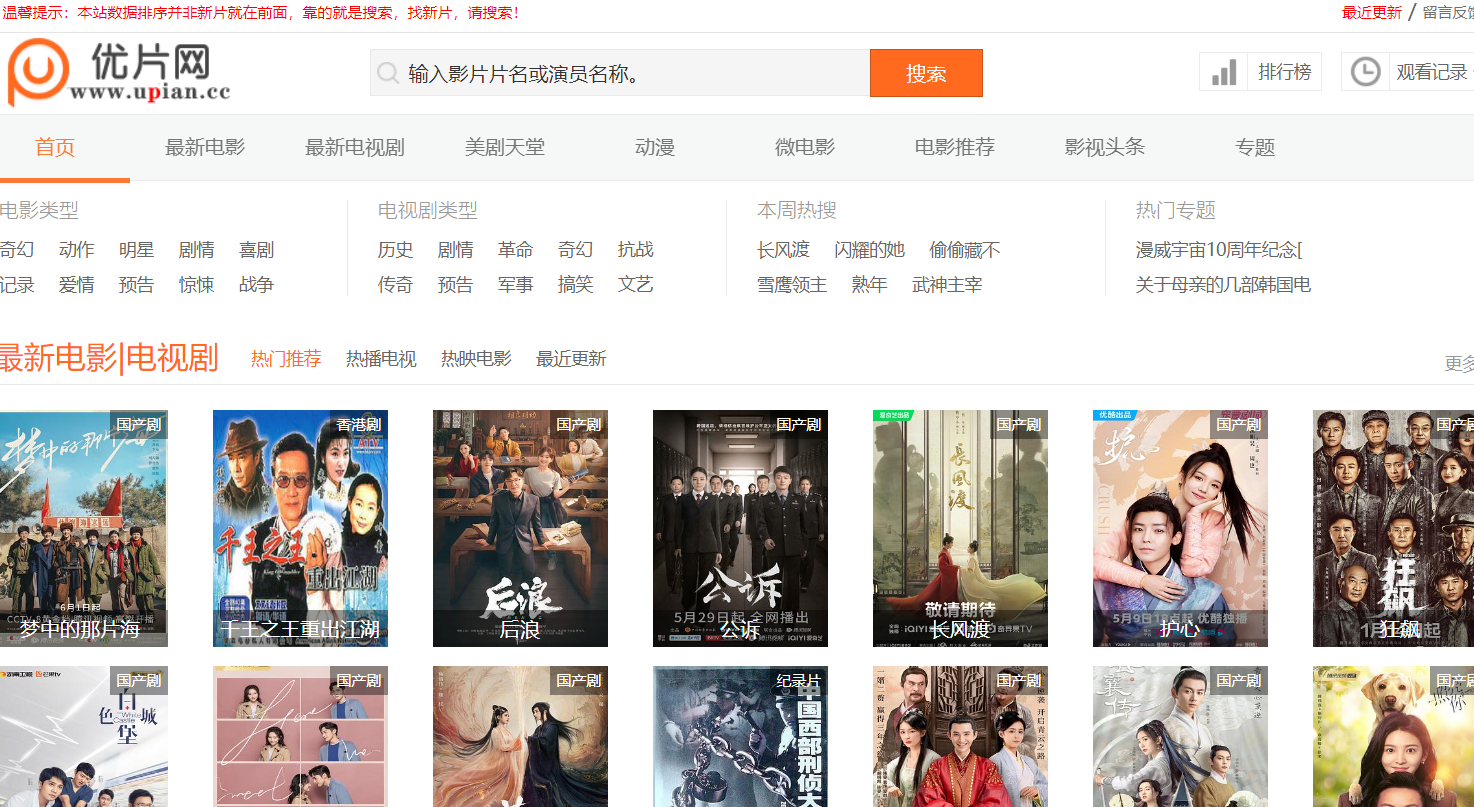Click the 最新电影|电视剧 section title
This screenshot has height=807, width=1474.
[109, 357]
